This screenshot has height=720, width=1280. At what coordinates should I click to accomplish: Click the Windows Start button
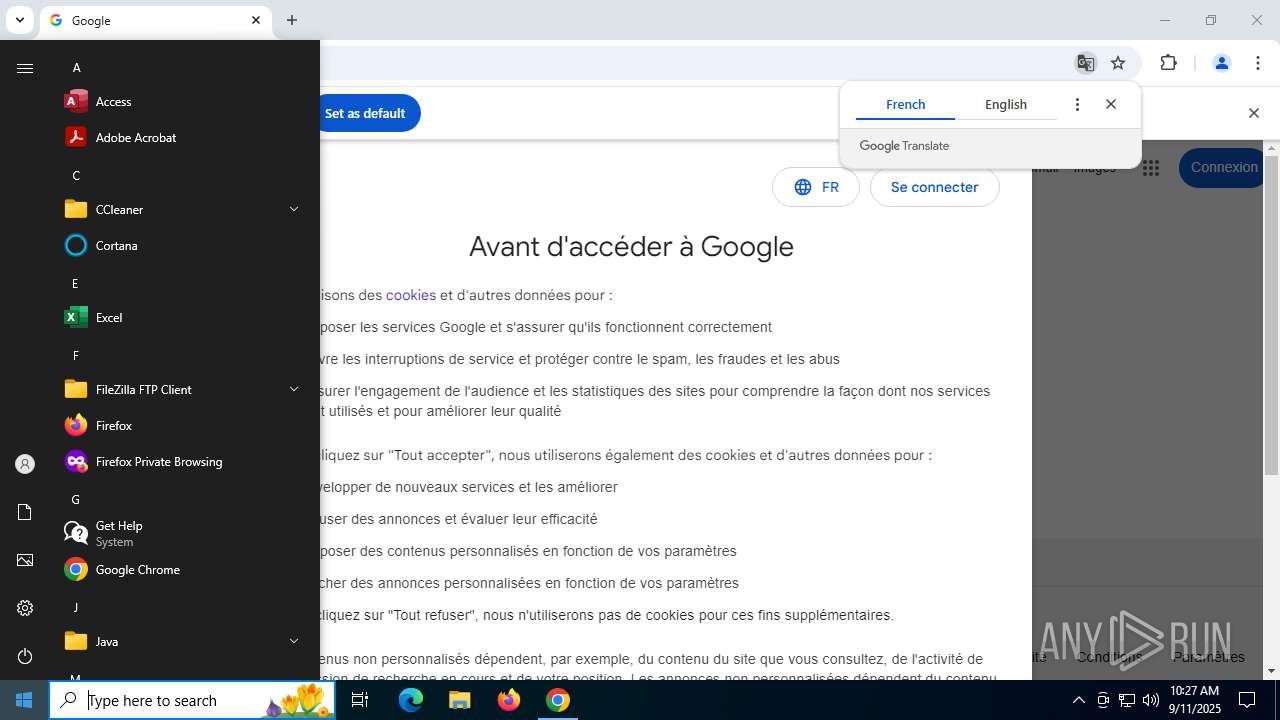click(24, 700)
